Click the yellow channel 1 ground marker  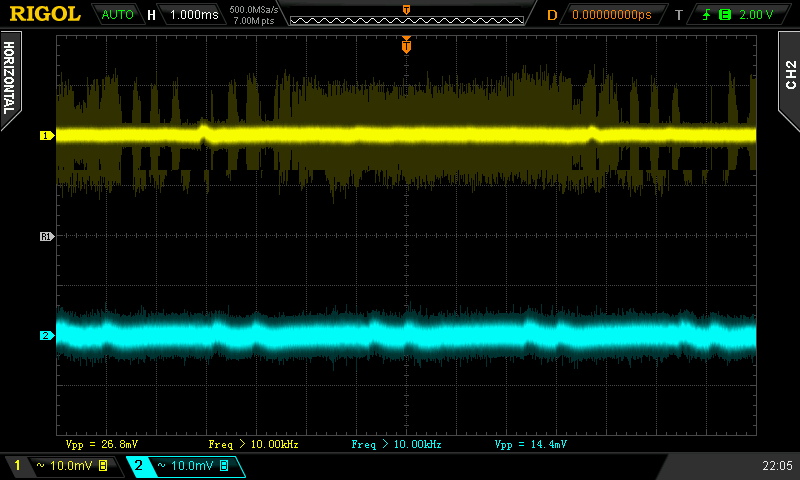click(47, 135)
